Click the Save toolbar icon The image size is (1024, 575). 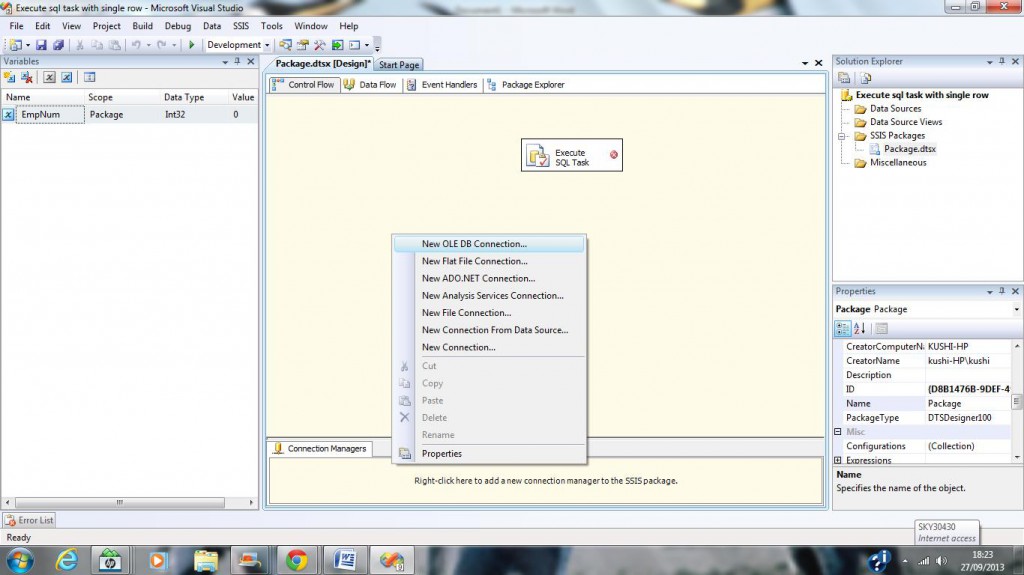pos(41,45)
